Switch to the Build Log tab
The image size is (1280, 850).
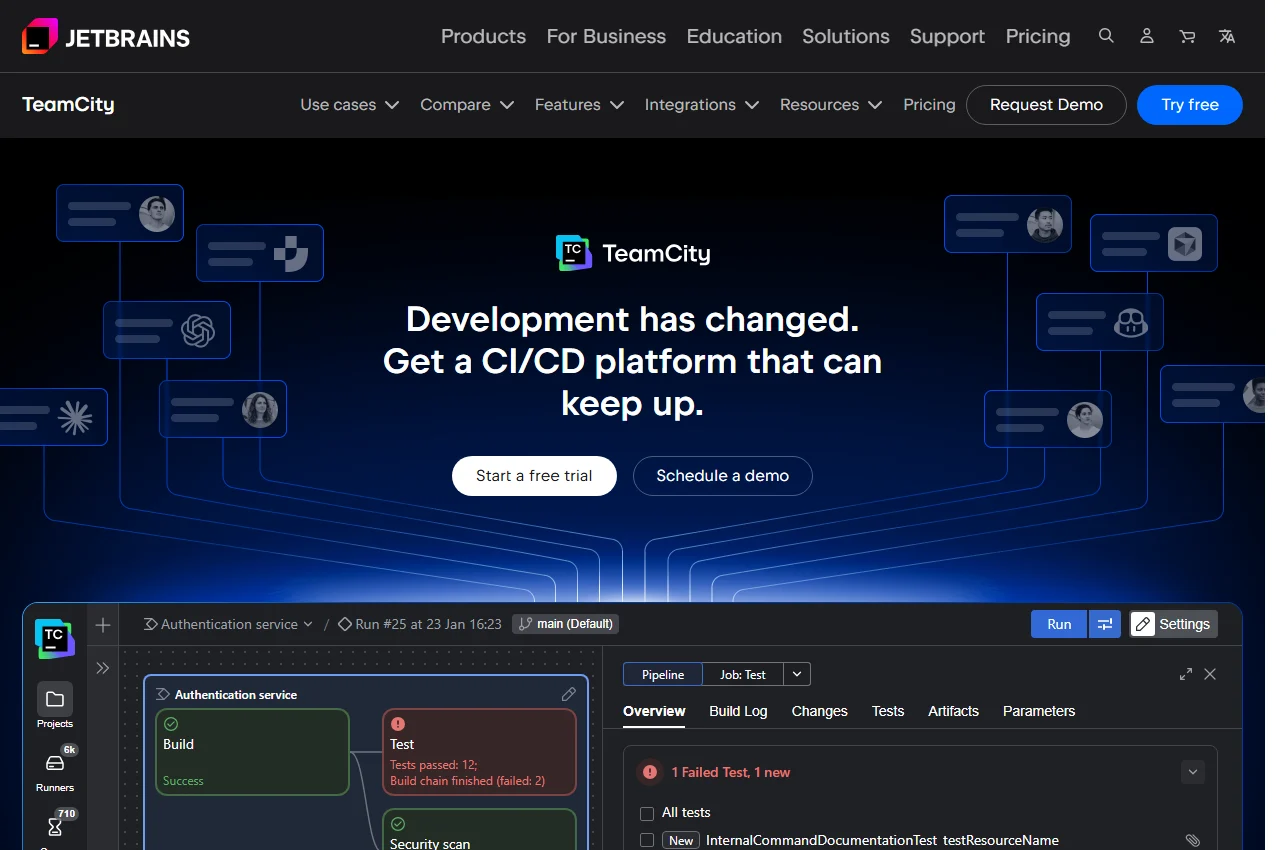tap(738, 711)
